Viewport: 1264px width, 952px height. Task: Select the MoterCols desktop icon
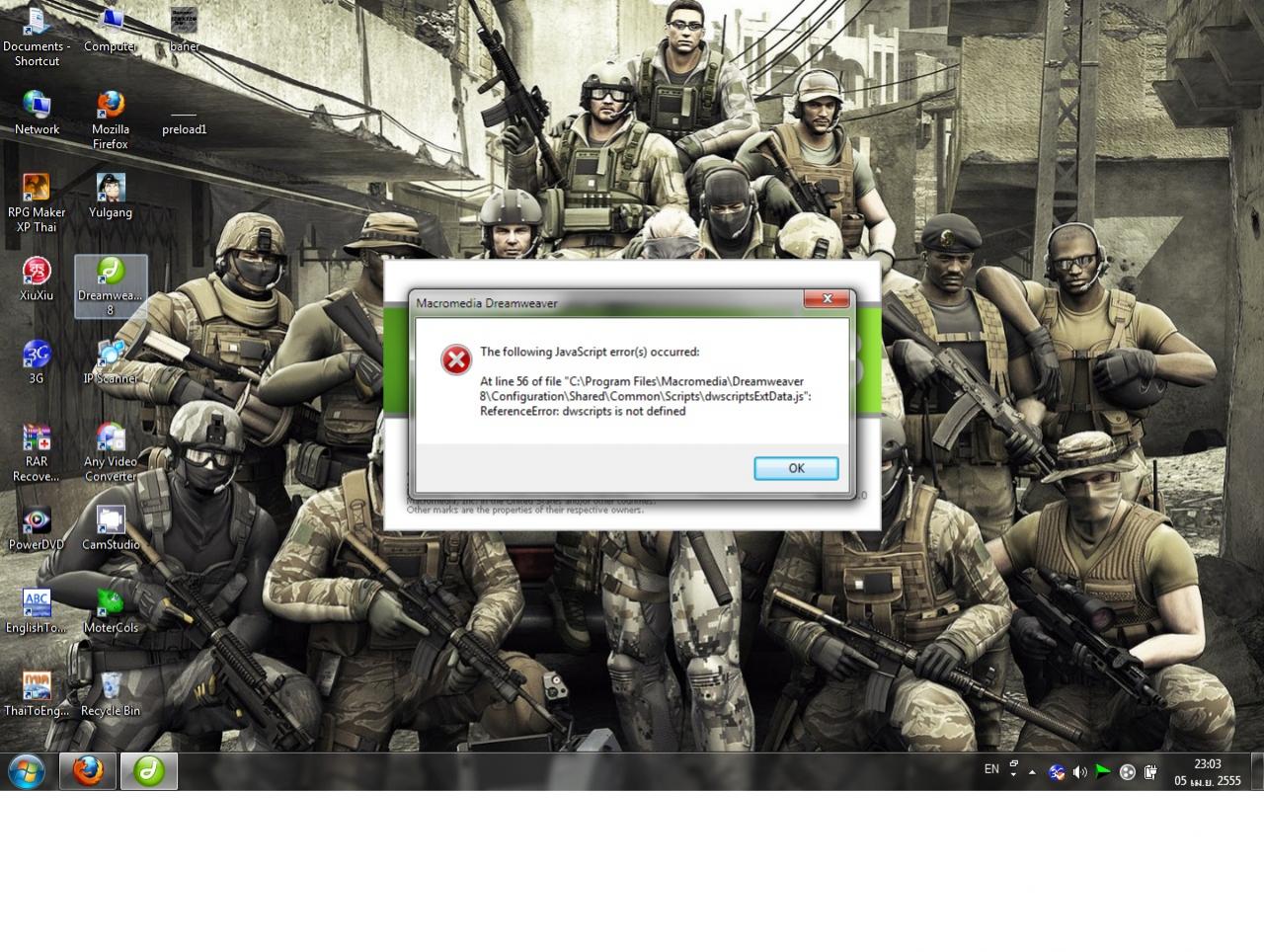(x=111, y=611)
